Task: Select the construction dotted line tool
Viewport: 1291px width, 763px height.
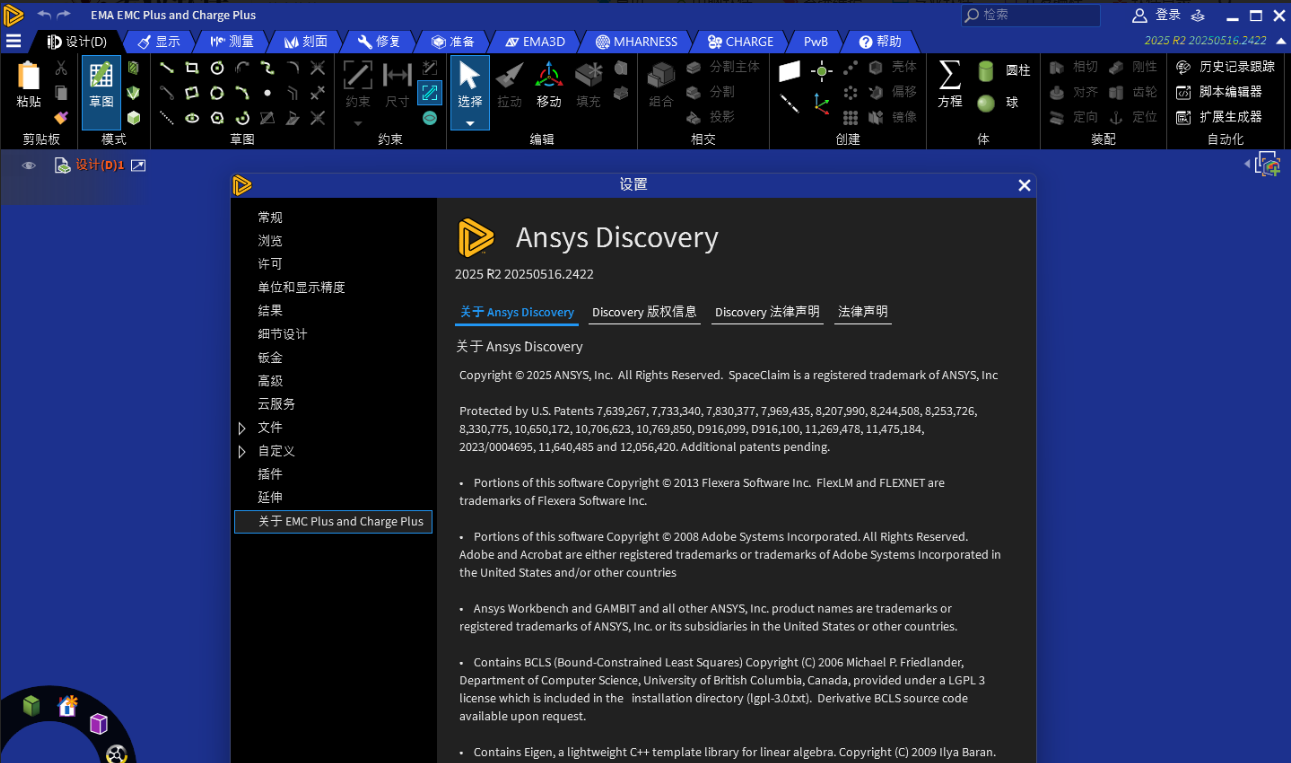Action: [167, 117]
